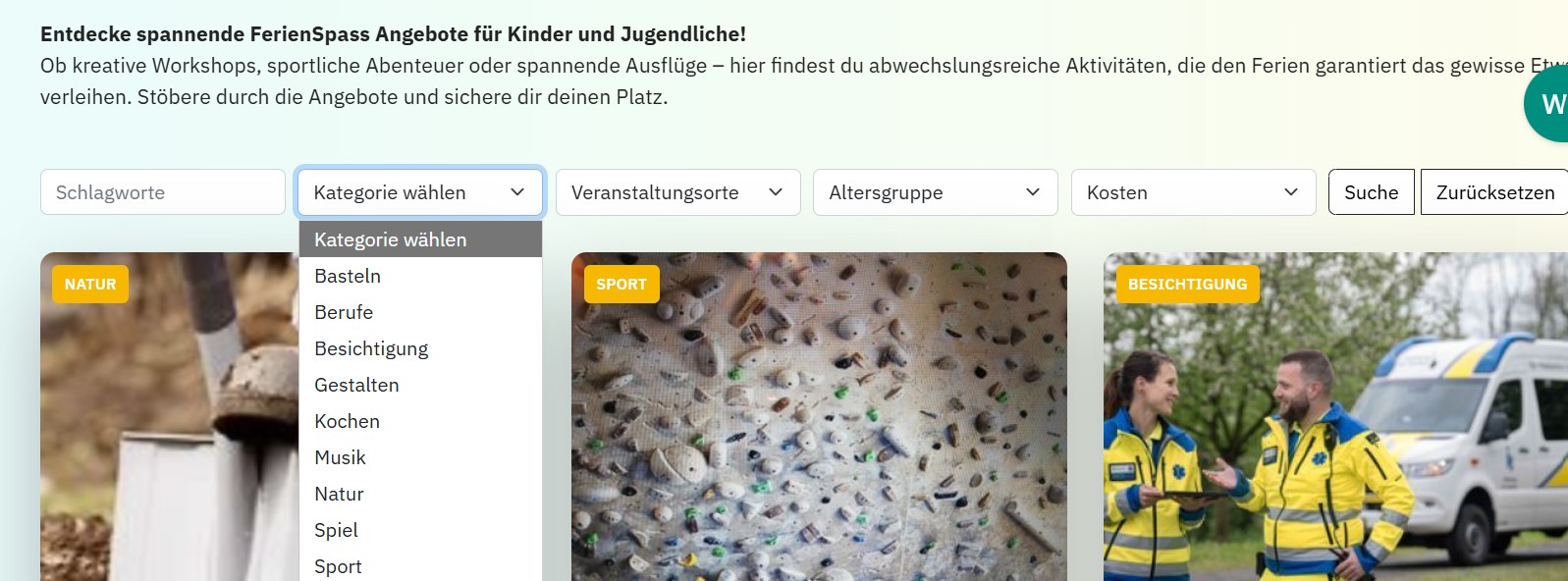Expand the Veranstaltungsorte dropdown

pyautogui.click(x=678, y=192)
